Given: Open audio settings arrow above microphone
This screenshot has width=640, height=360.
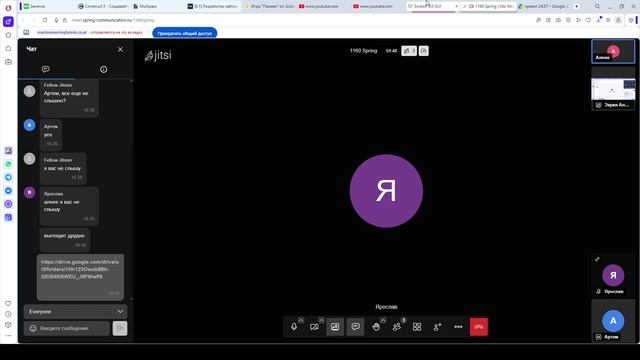Looking at the screenshot, I should click(301, 320).
